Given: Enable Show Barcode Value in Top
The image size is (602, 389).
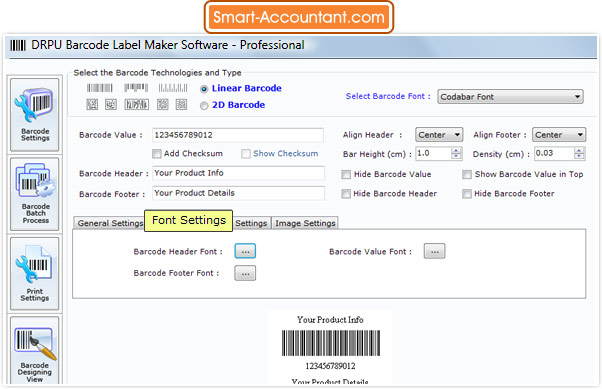Looking at the screenshot, I should tap(467, 175).
